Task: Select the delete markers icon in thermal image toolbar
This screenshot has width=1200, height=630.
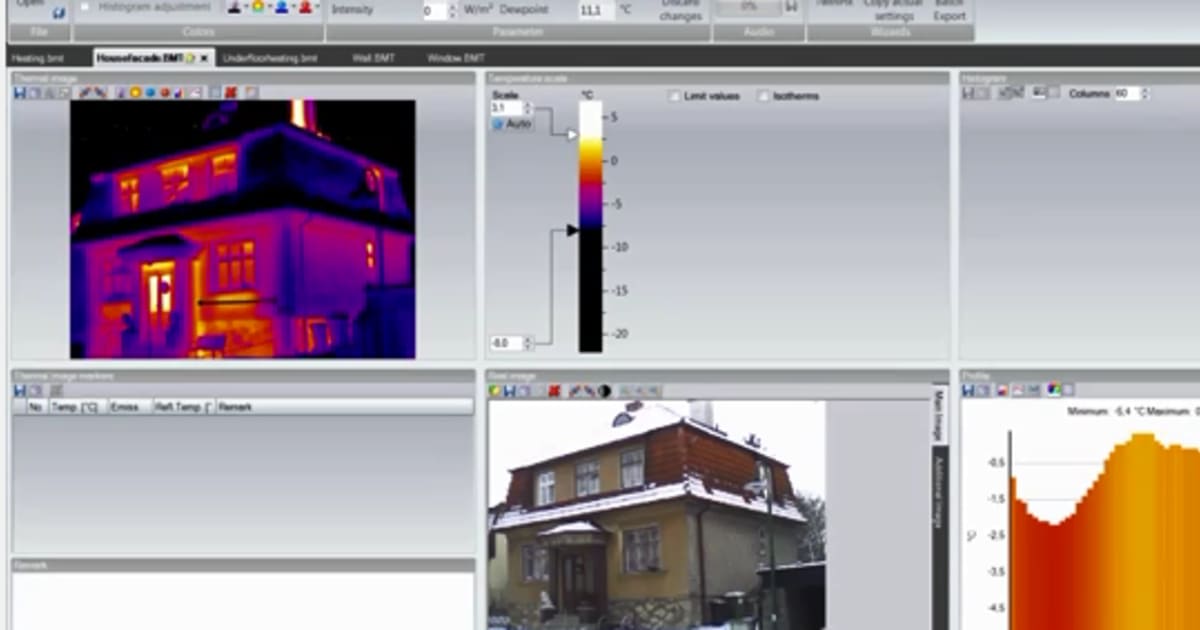Action: 230,92
